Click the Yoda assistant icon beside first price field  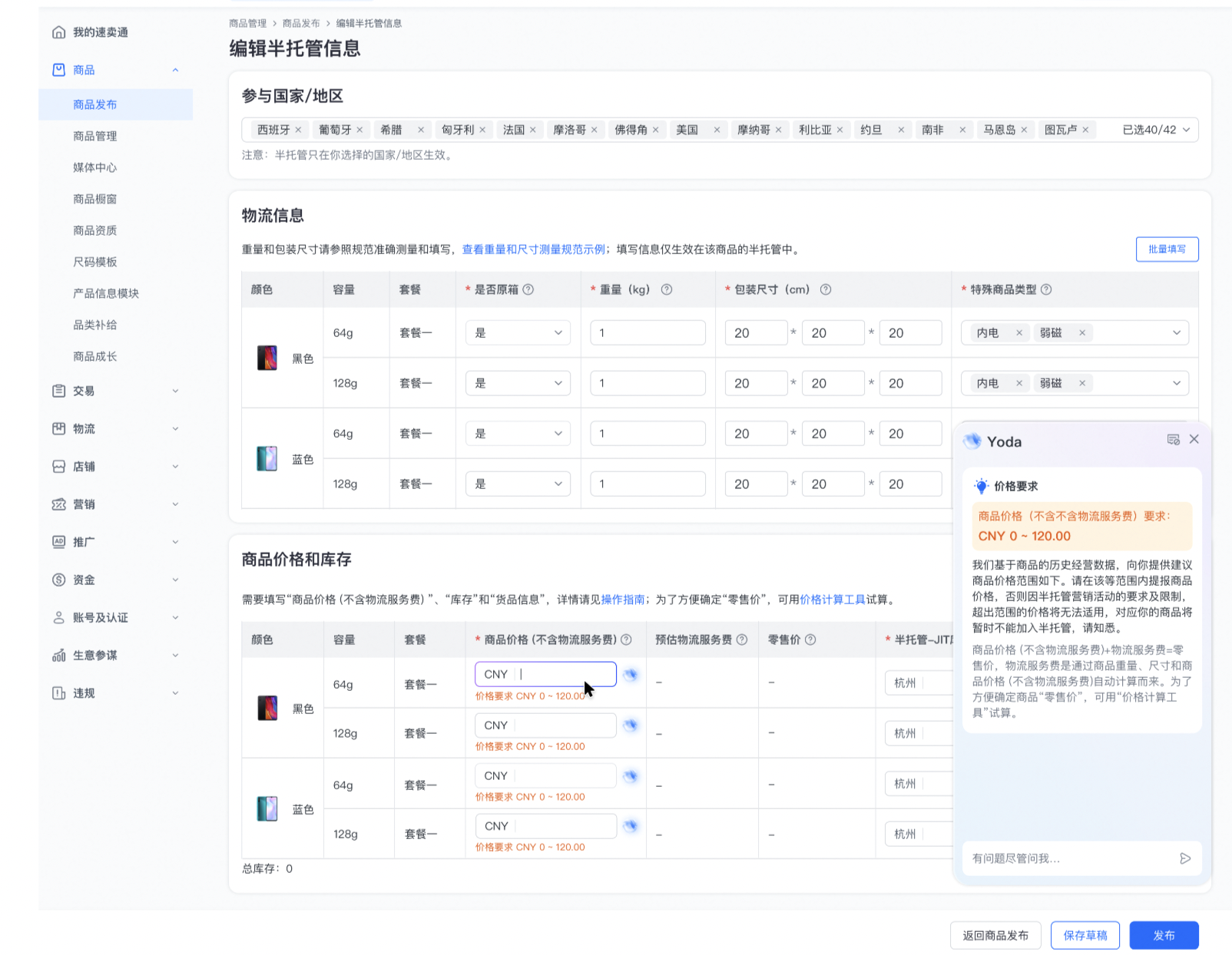[x=631, y=675]
